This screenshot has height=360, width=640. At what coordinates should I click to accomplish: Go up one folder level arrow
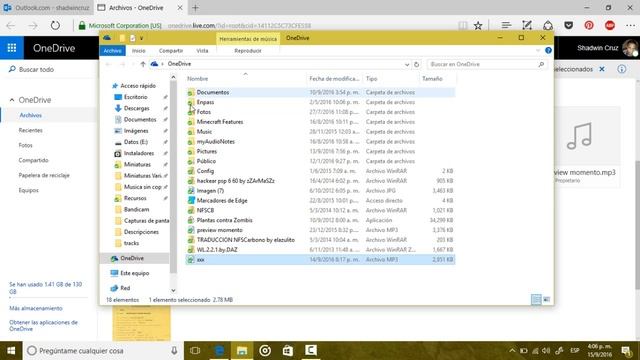click(143, 64)
